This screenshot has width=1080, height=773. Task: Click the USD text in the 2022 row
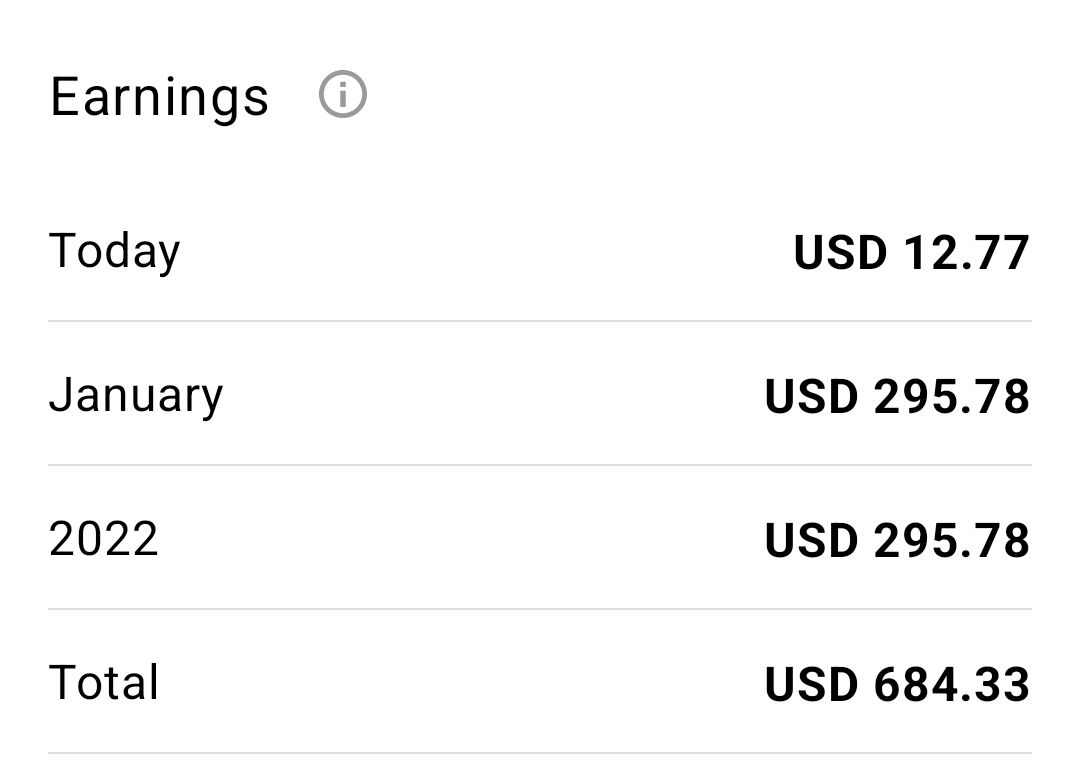(x=811, y=541)
